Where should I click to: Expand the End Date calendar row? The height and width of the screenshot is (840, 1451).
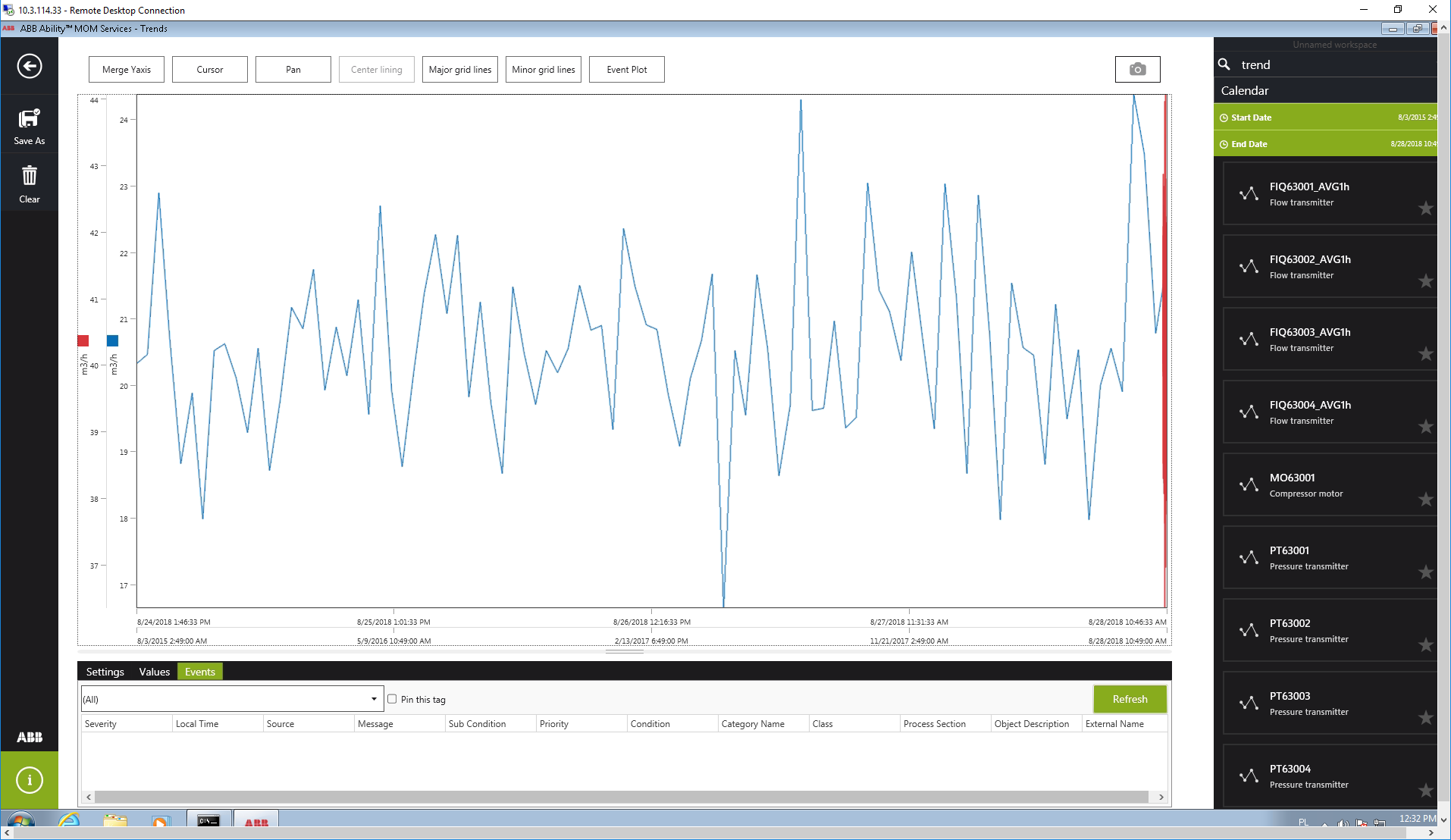pos(1325,144)
